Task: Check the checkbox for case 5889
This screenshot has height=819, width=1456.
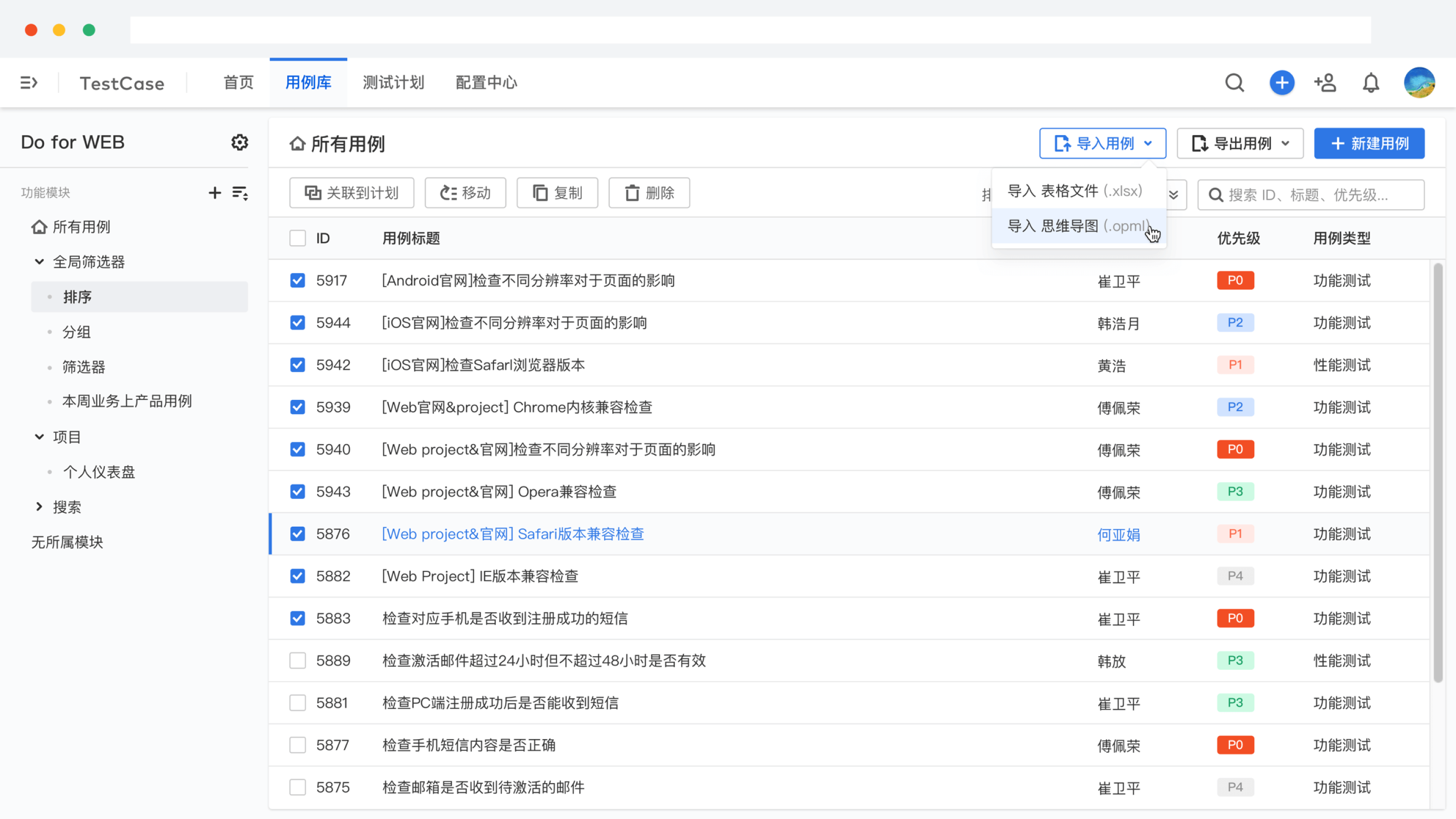Action: click(297, 661)
